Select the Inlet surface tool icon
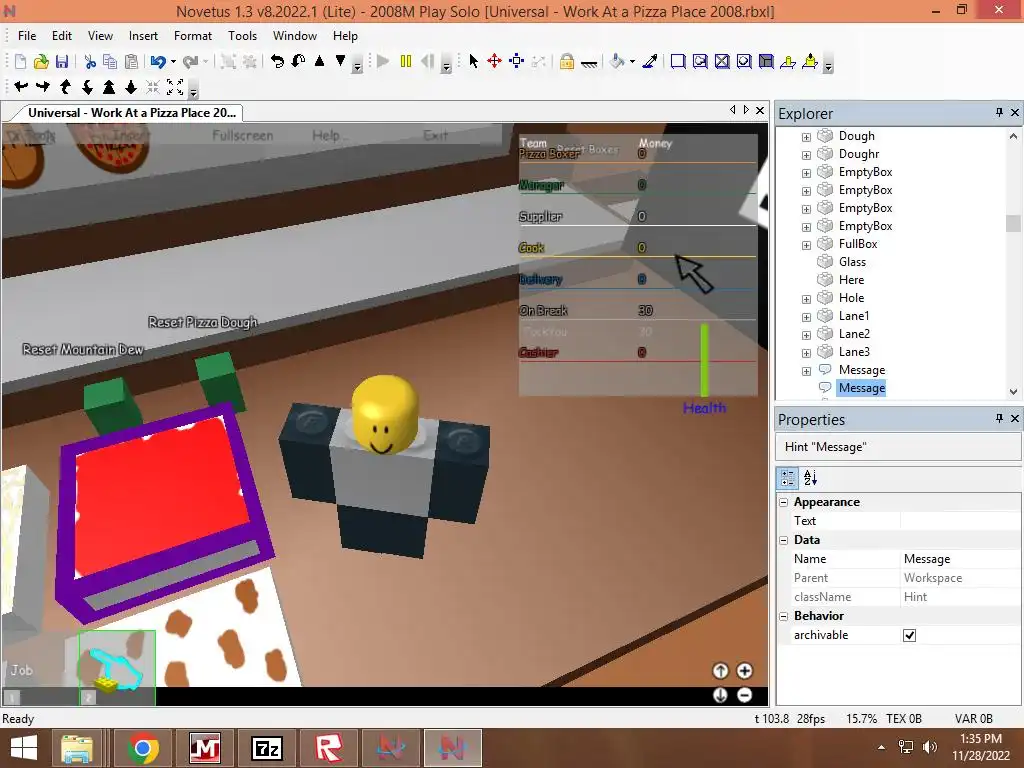 tap(766, 61)
